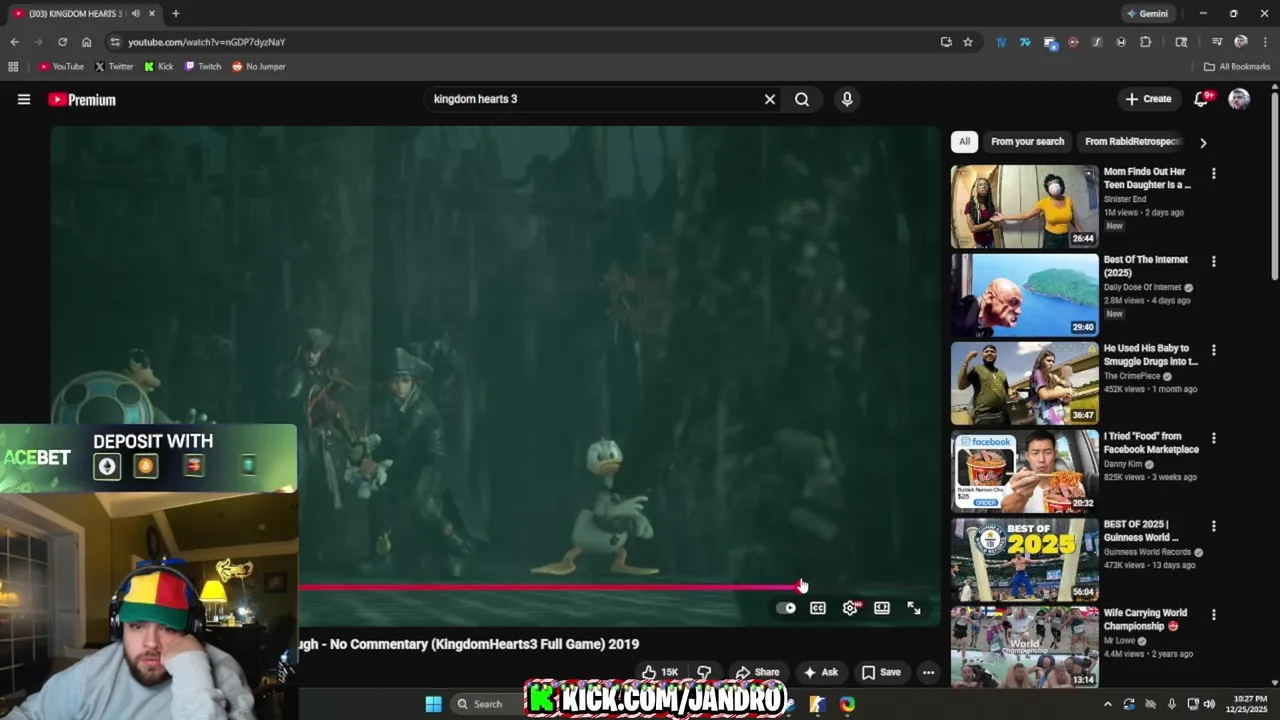Open All Bookmarks folder
Viewport: 1280px width, 720px height.
(1237, 67)
